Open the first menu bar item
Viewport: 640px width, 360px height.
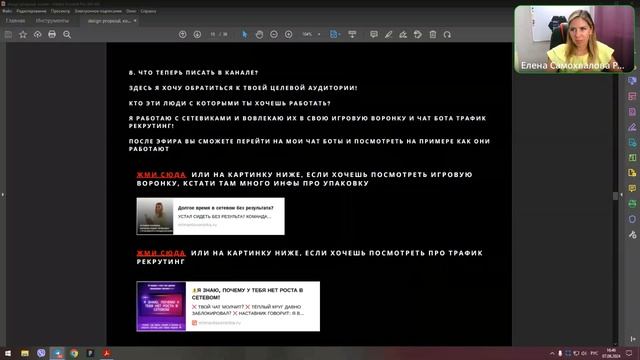tap(7, 11)
